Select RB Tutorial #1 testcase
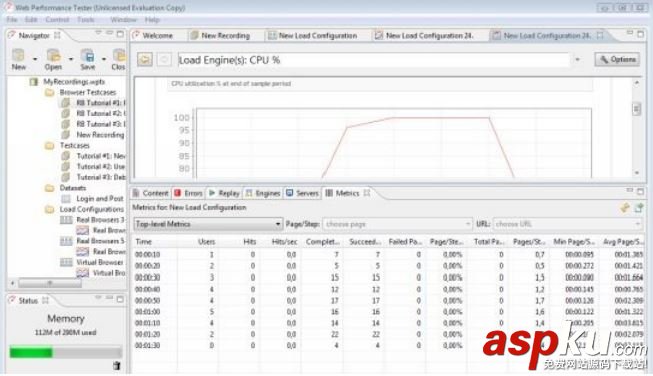653x376 pixels. (100, 102)
